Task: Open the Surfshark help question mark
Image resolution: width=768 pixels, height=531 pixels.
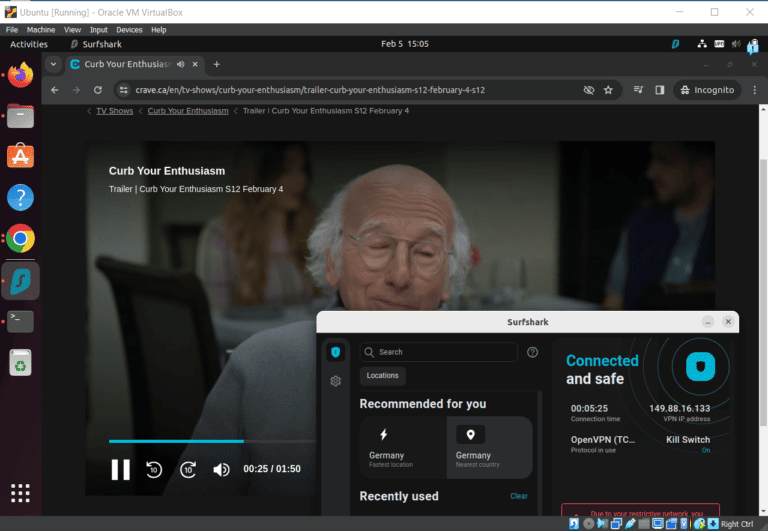Action: tap(532, 352)
